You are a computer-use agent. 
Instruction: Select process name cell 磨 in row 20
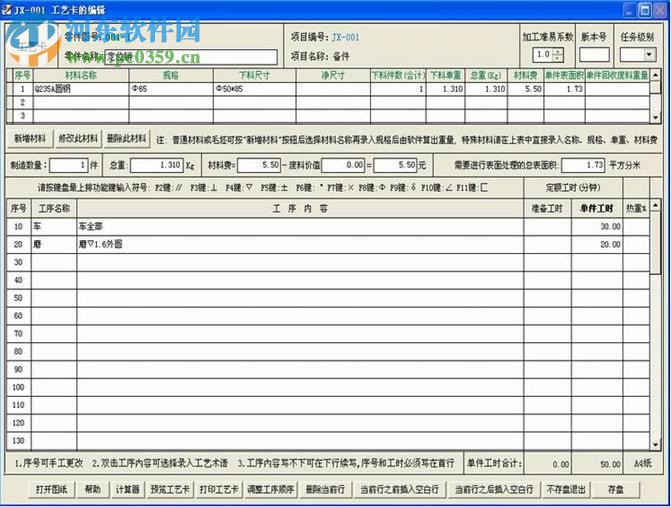point(54,244)
